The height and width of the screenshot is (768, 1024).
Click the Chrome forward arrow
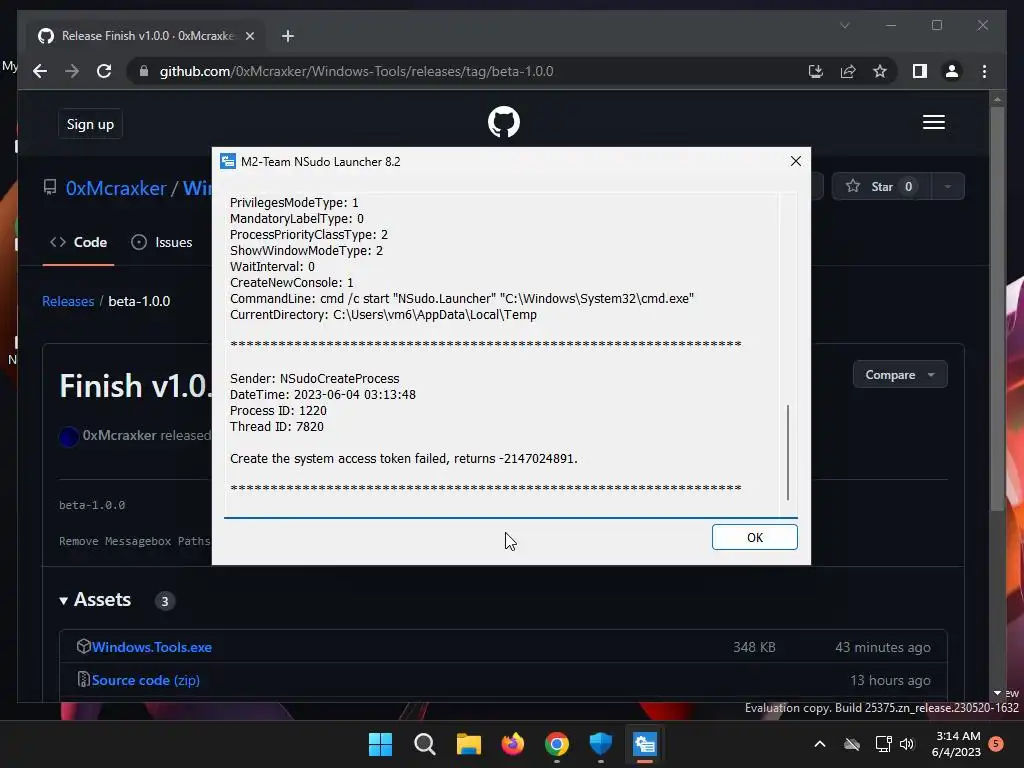pyautogui.click(x=72, y=71)
